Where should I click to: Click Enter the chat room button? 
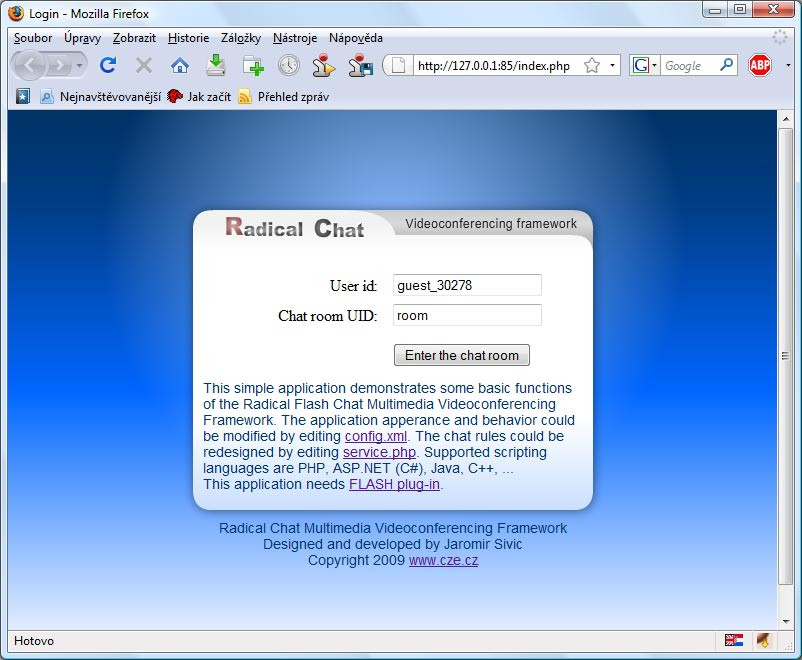pos(462,355)
